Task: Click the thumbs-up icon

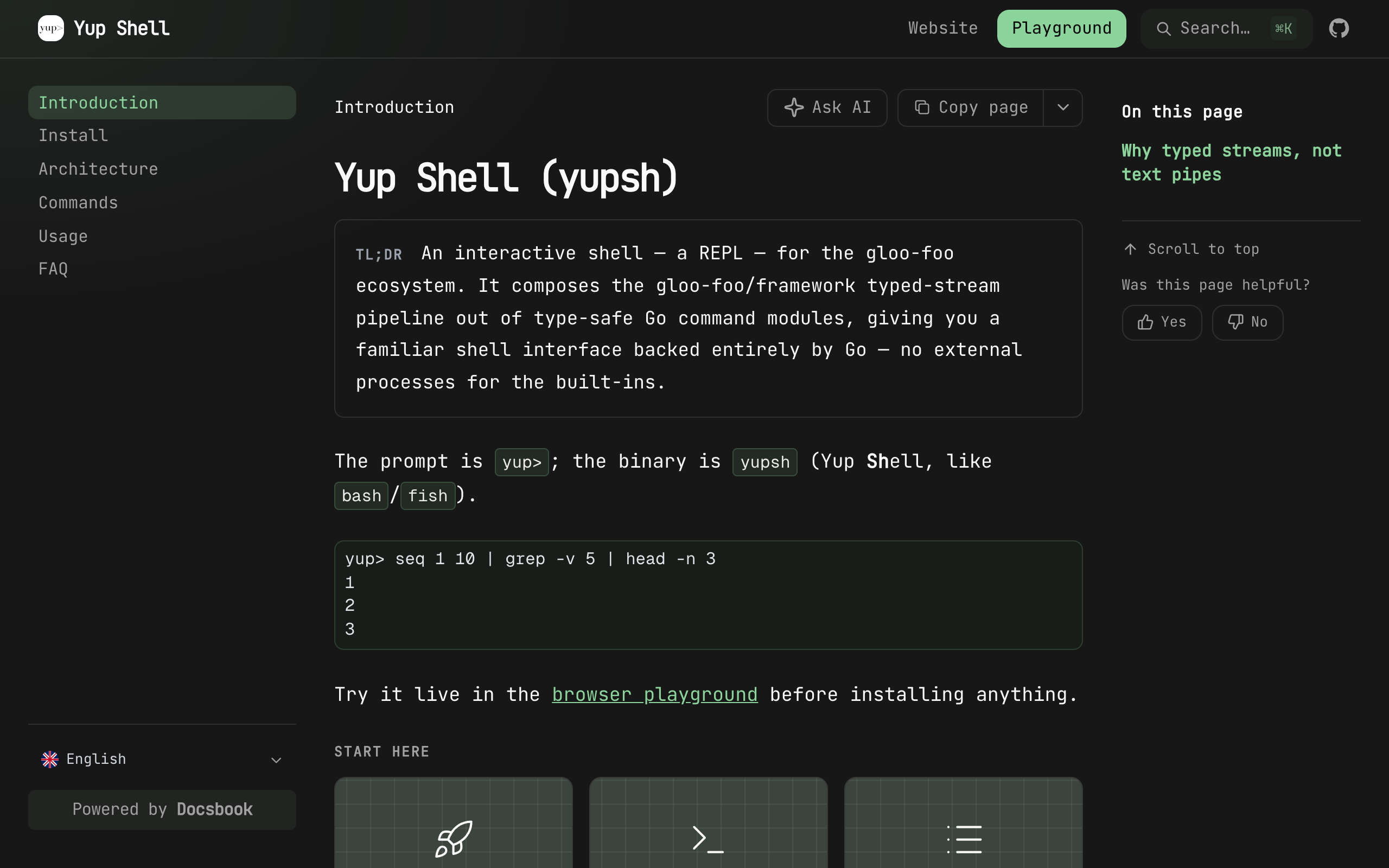Action: click(x=1145, y=322)
